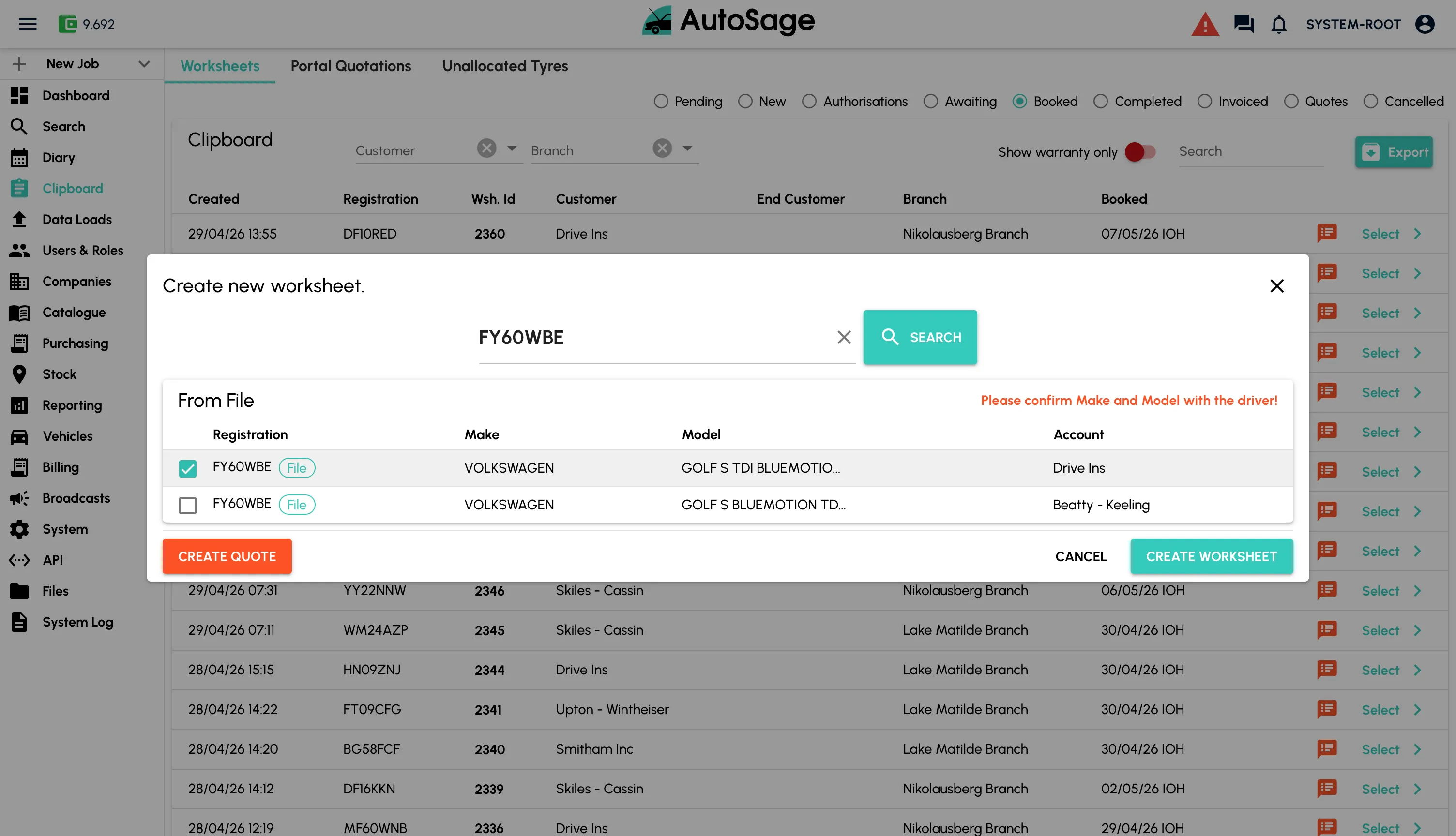Viewport: 1456px width, 836px height.
Task: Clear the Customer filter selection
Action: [487, 148]
